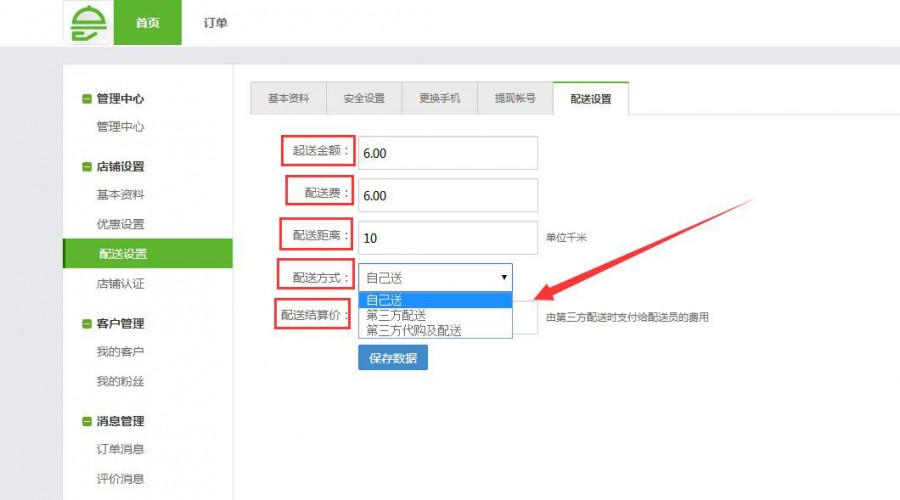Go to 优惠设置 in the sidebar
900x500 pixels.
(x=120, y=224)
